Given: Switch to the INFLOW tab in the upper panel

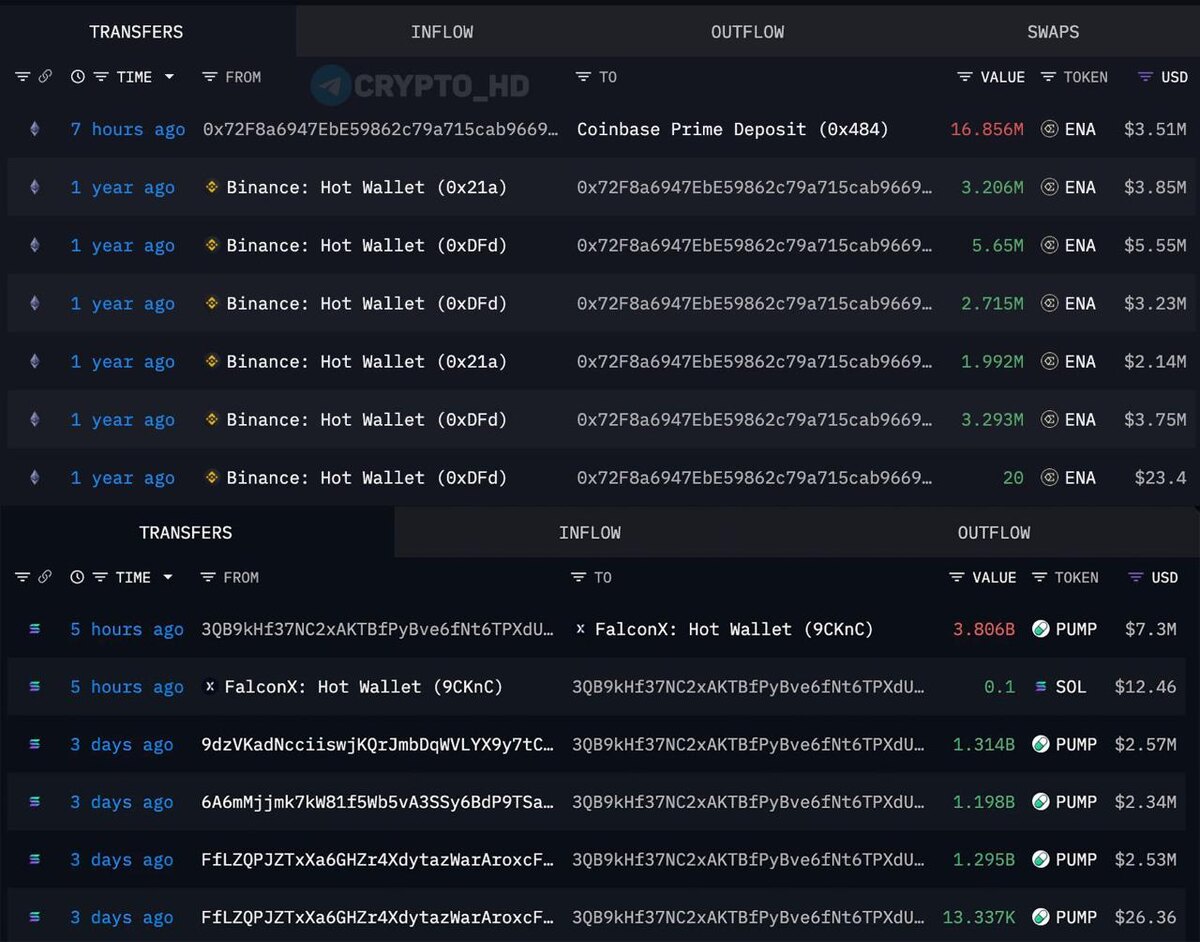Looking at the screenshot, I should 442,32.
